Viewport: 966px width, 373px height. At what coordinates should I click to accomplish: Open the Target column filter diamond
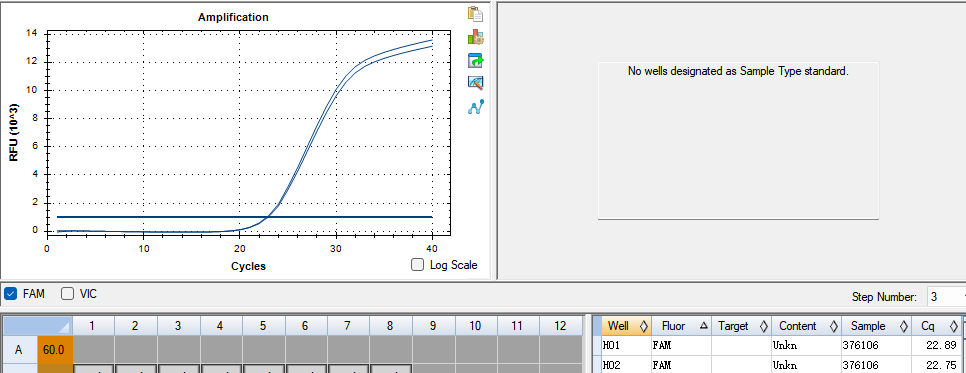pos(763,326)
